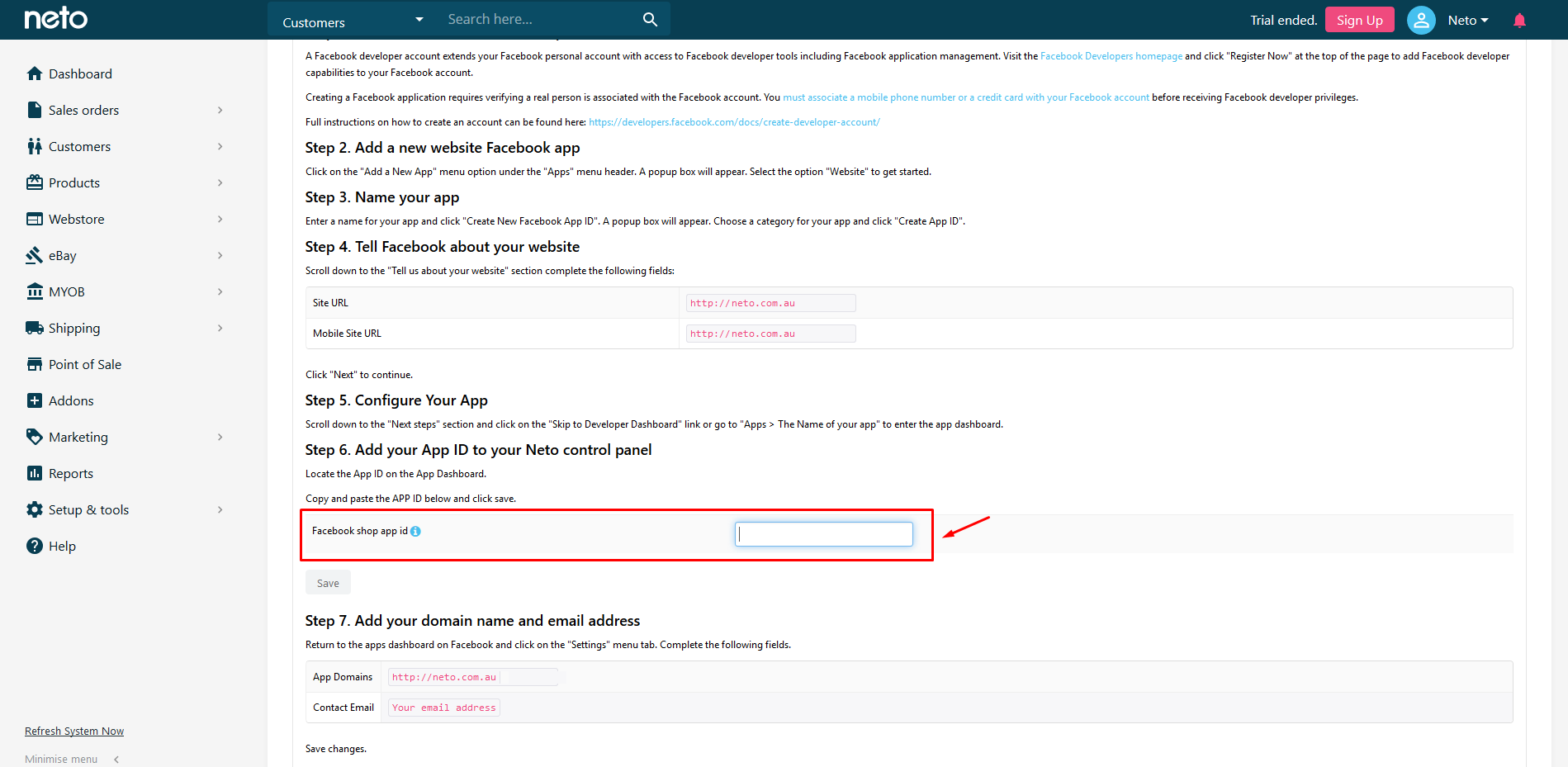Click the Help question mark icon

pyautogui.click(x=35, y=546)
